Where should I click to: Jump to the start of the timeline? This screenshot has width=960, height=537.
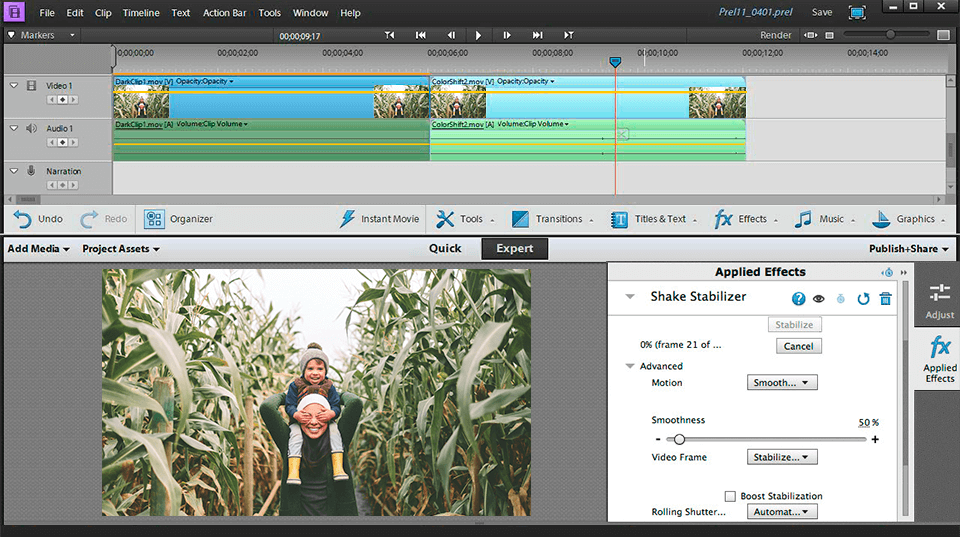tap(421, 35)
